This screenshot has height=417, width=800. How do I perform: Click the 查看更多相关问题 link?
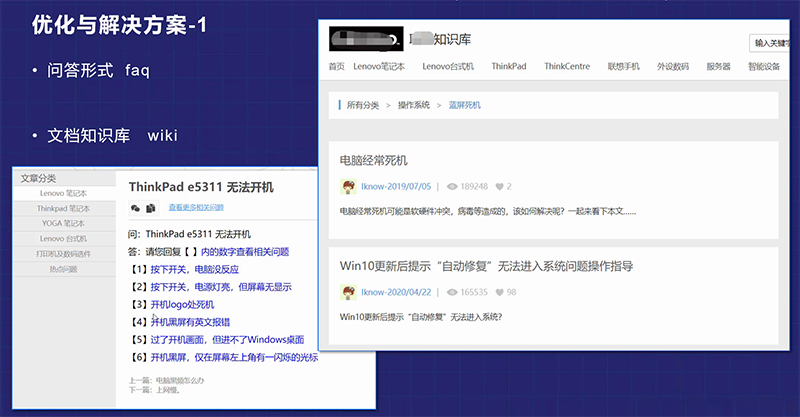pyautogui.click(x=196, y=207)
